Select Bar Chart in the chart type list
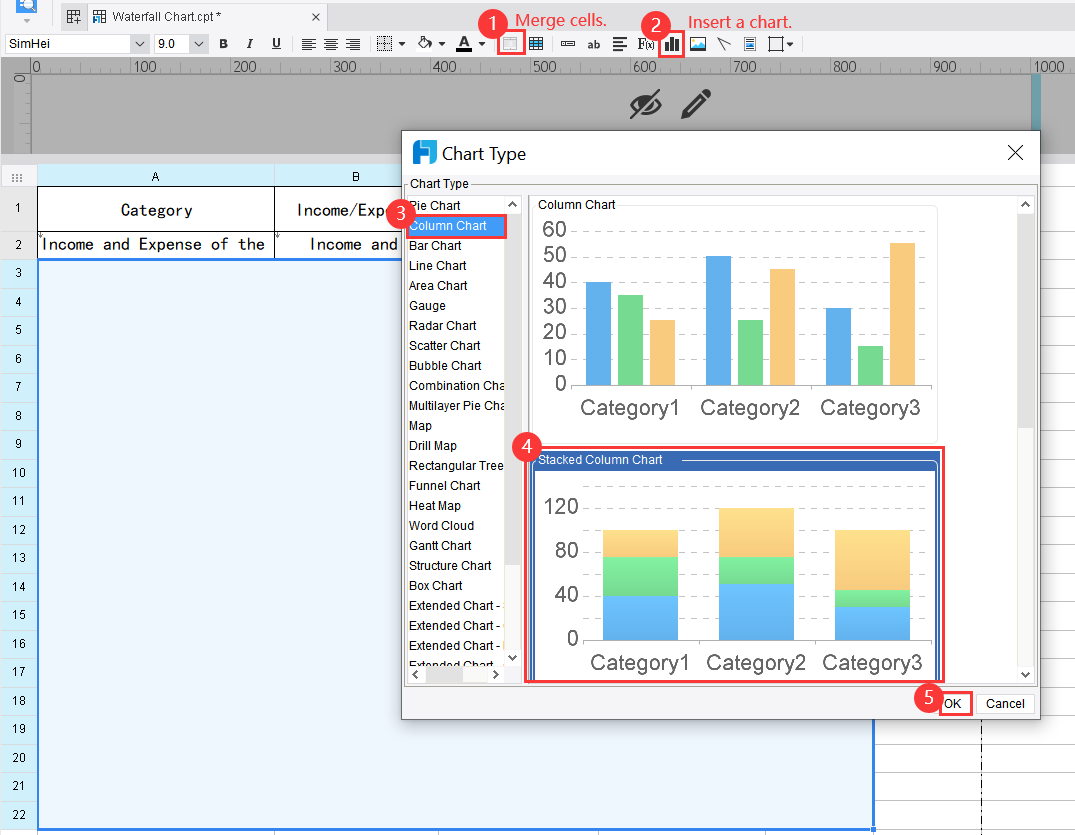This screenshot has width=1075, height=835. coord(435,245)
